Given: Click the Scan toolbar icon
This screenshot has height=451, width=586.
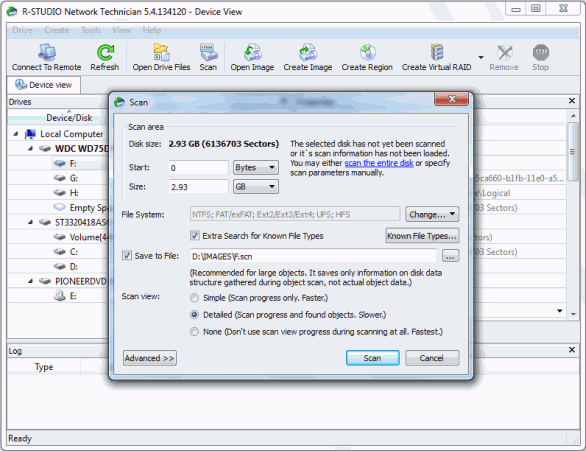Looking at the screenshot, I should [208, 52].
